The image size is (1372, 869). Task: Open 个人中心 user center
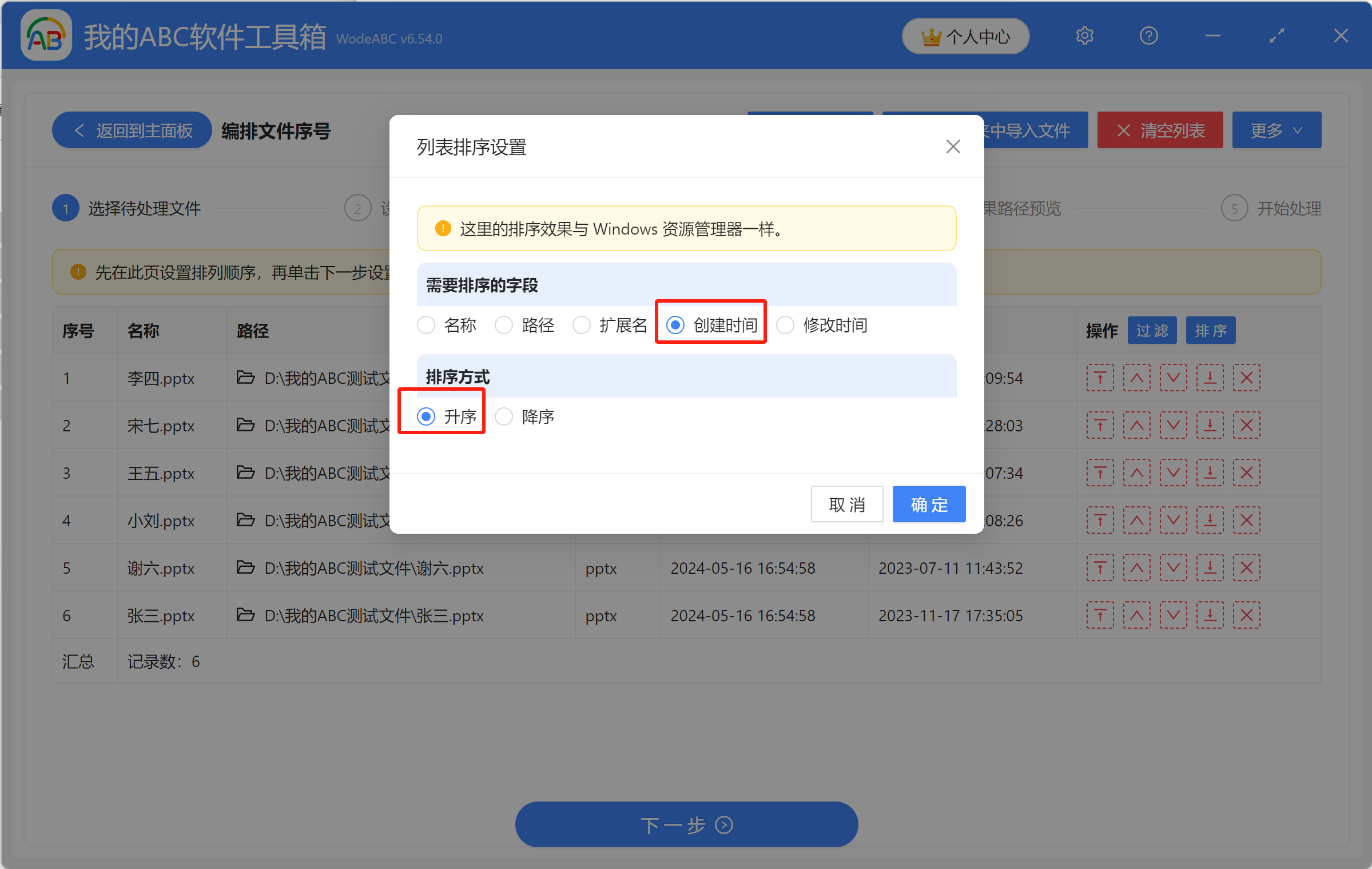pyautogui.click(x=965, y=37)
